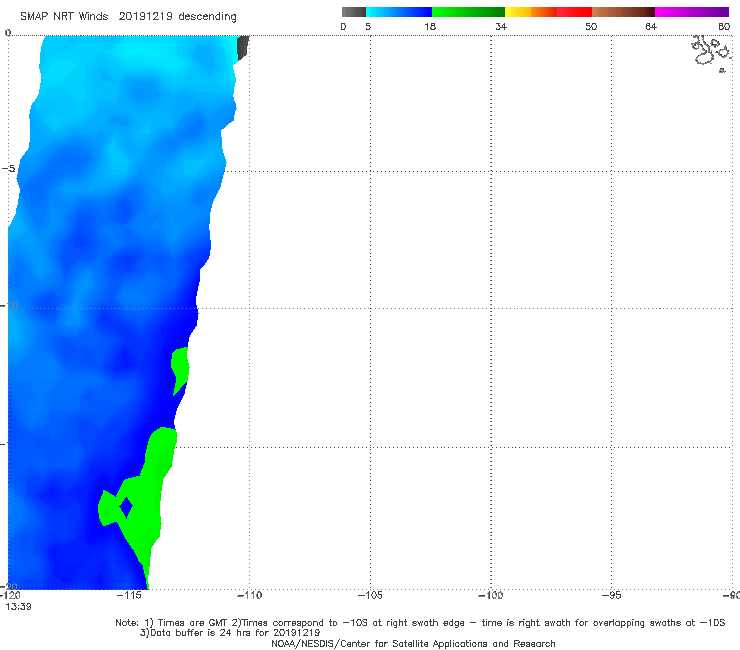Click the blue diamond inside the green region
740x650 pixels.
click(126, 507)
